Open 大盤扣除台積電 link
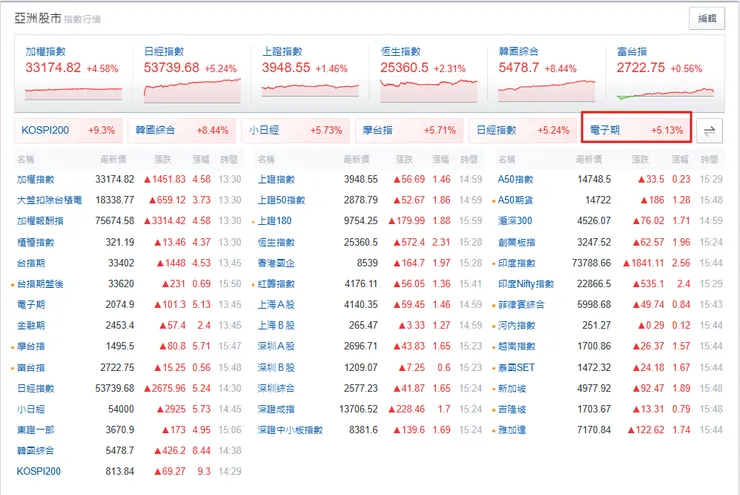740x495 pixels. (x=50, y=201)
